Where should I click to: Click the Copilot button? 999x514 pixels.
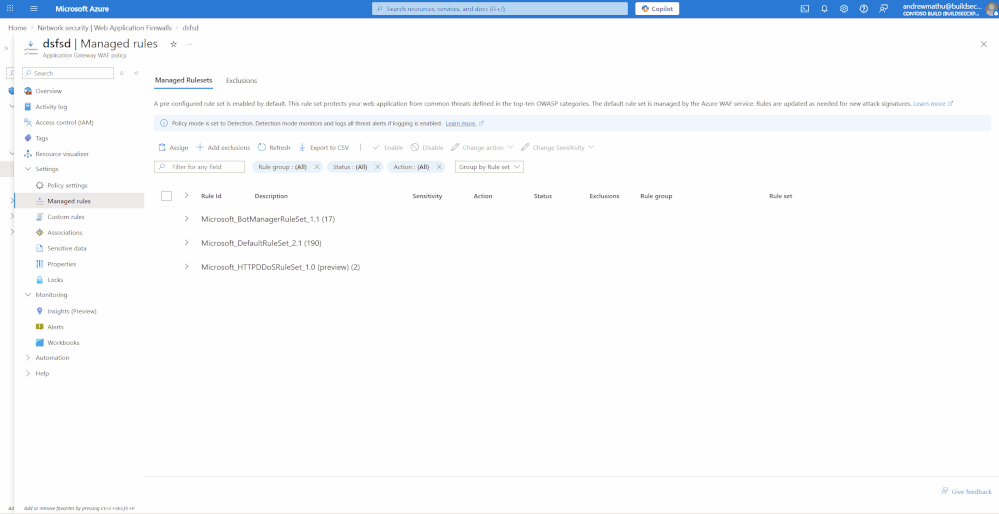click(x=657, y=8)
